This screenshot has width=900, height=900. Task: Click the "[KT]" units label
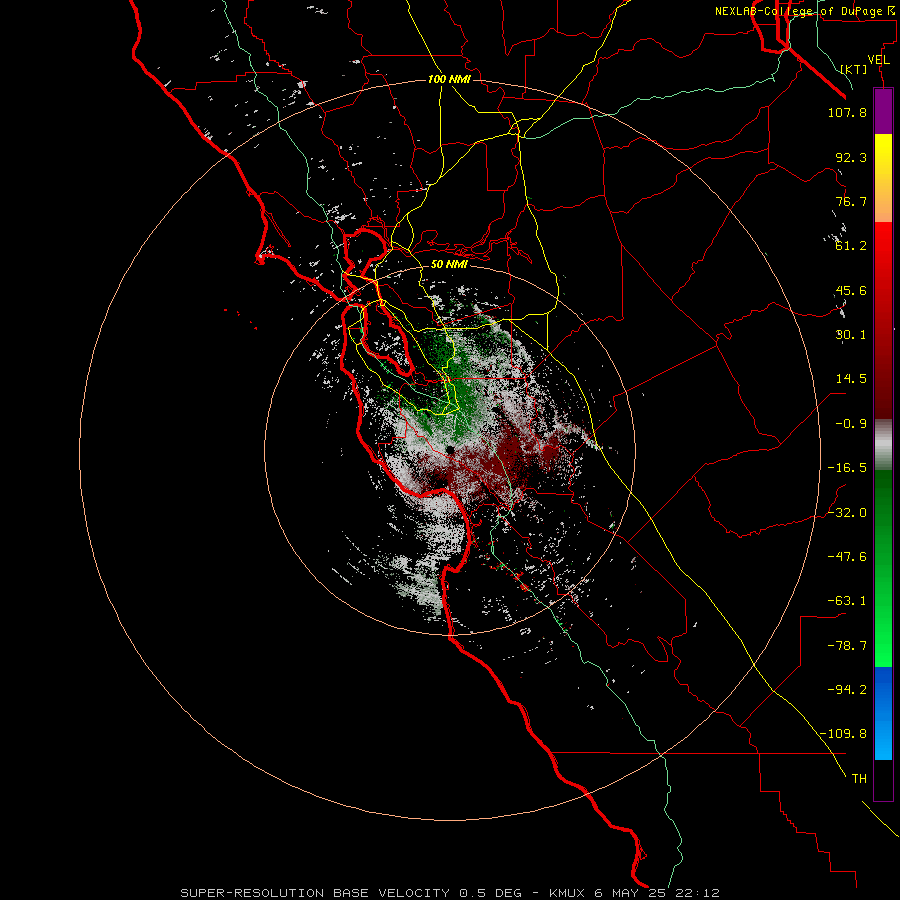click(x=854, y=69)
